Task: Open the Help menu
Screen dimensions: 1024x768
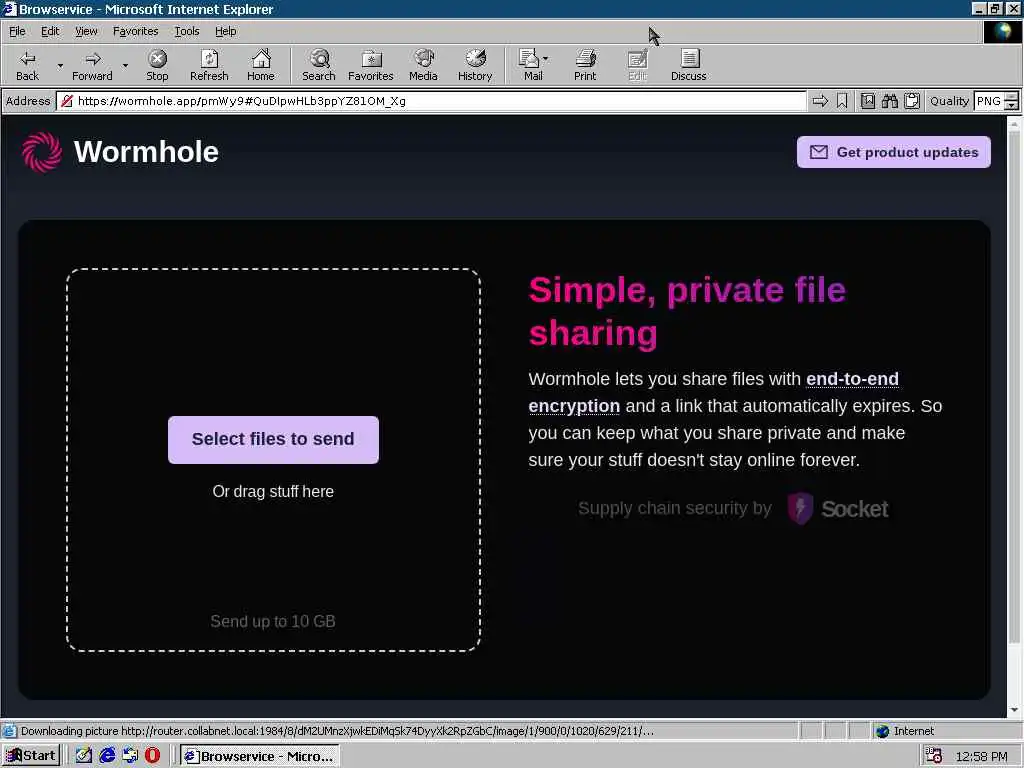Action: click(x=225, y=31)
